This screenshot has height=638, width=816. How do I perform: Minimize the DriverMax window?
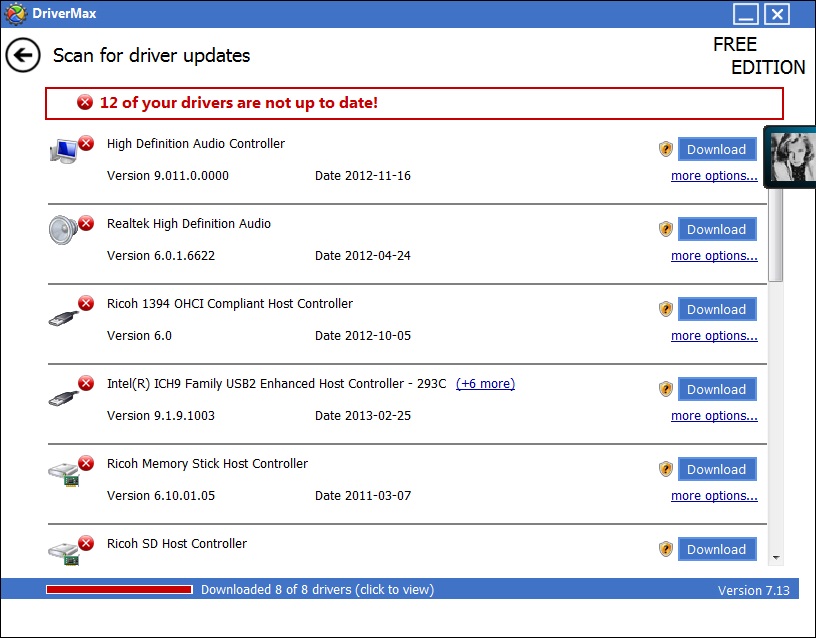point(746,14)
